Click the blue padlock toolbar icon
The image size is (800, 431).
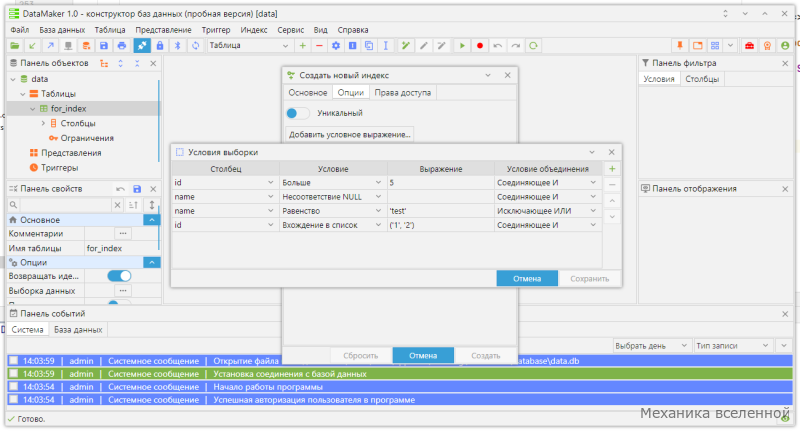(160, 46)
